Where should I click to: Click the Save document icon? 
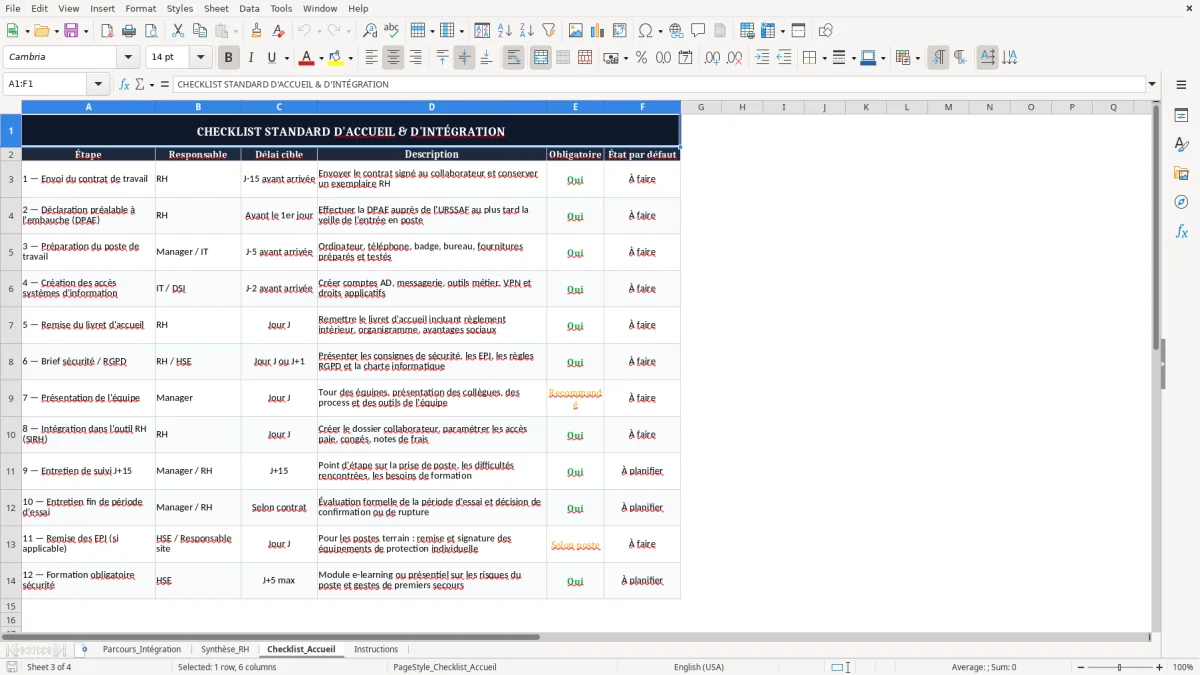tap(72, 31)
